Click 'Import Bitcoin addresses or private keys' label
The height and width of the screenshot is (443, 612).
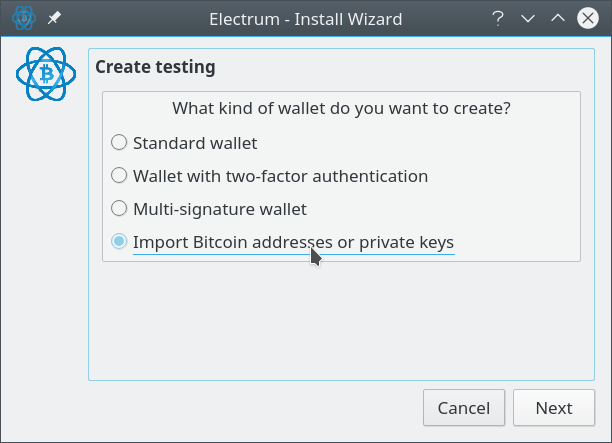pos(294,242)
